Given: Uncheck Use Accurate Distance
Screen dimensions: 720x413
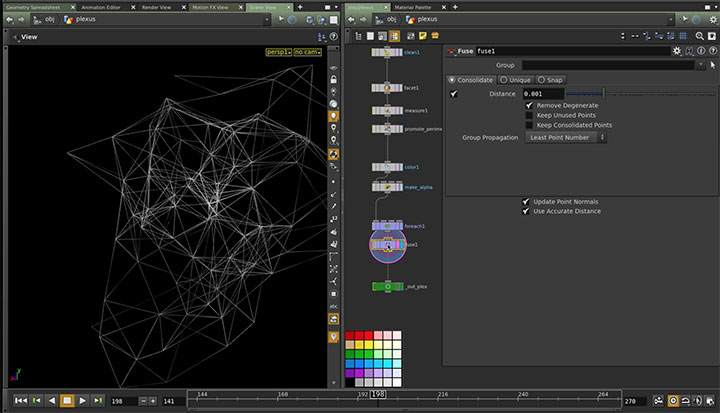Looking at the screenshot, I should (526, 211).
